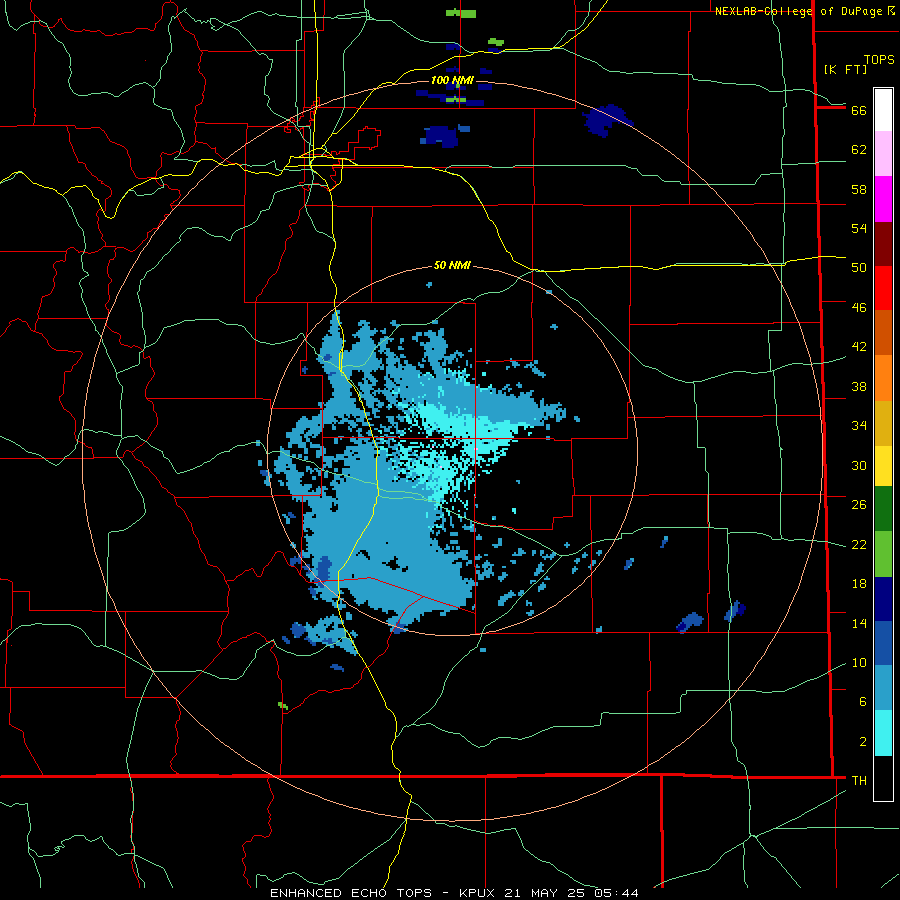Click 'ENHANCED ECHO TOPS' product title
Screen dimensions: 900x900
click(x=350, y=893)
